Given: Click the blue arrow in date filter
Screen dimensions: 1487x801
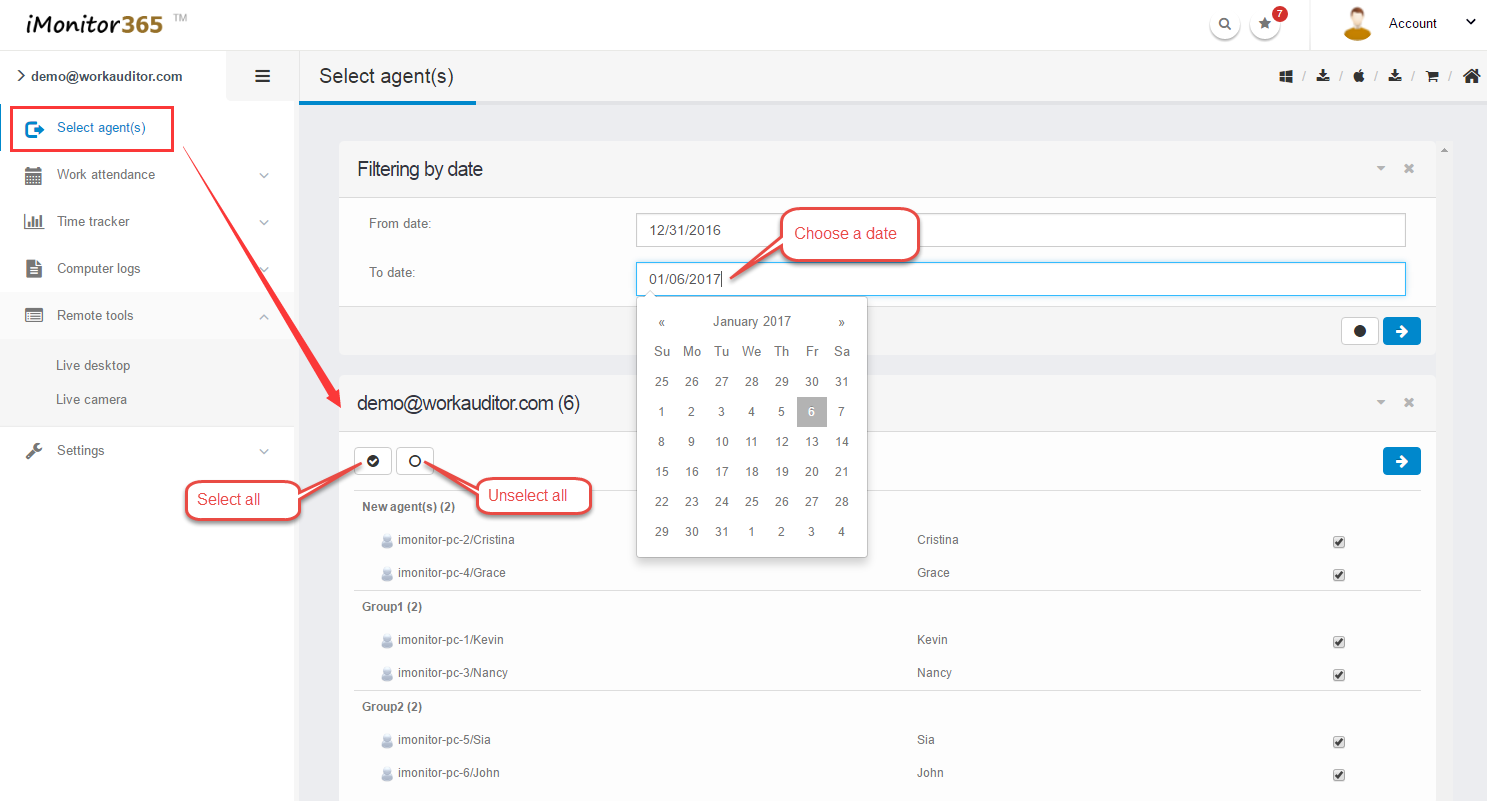Looking at the screenshot, I should [x=1402, y=331].
